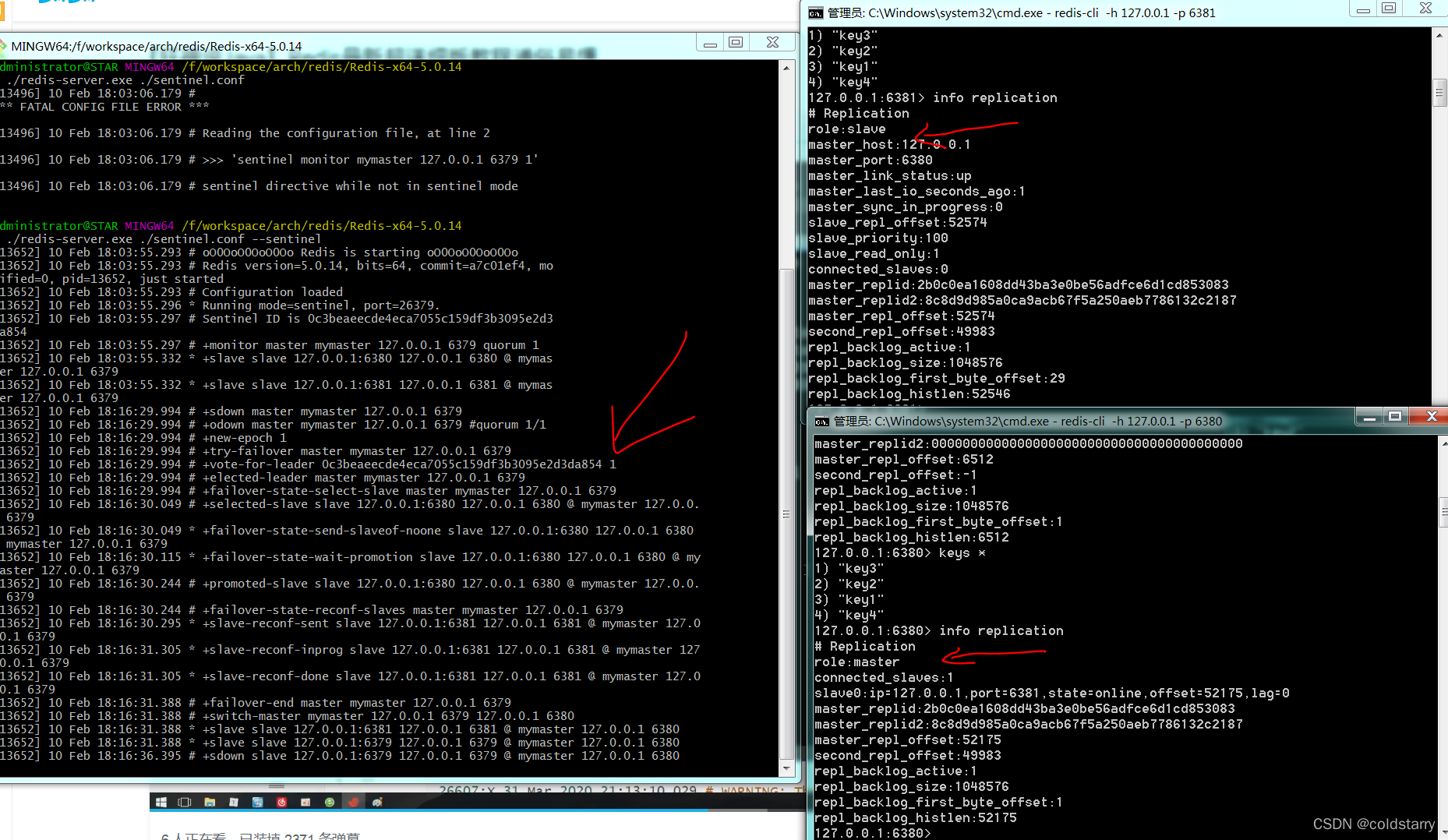
Task: Maximize the redis-cli 6381 cmd window
Action: [1389, 9]
